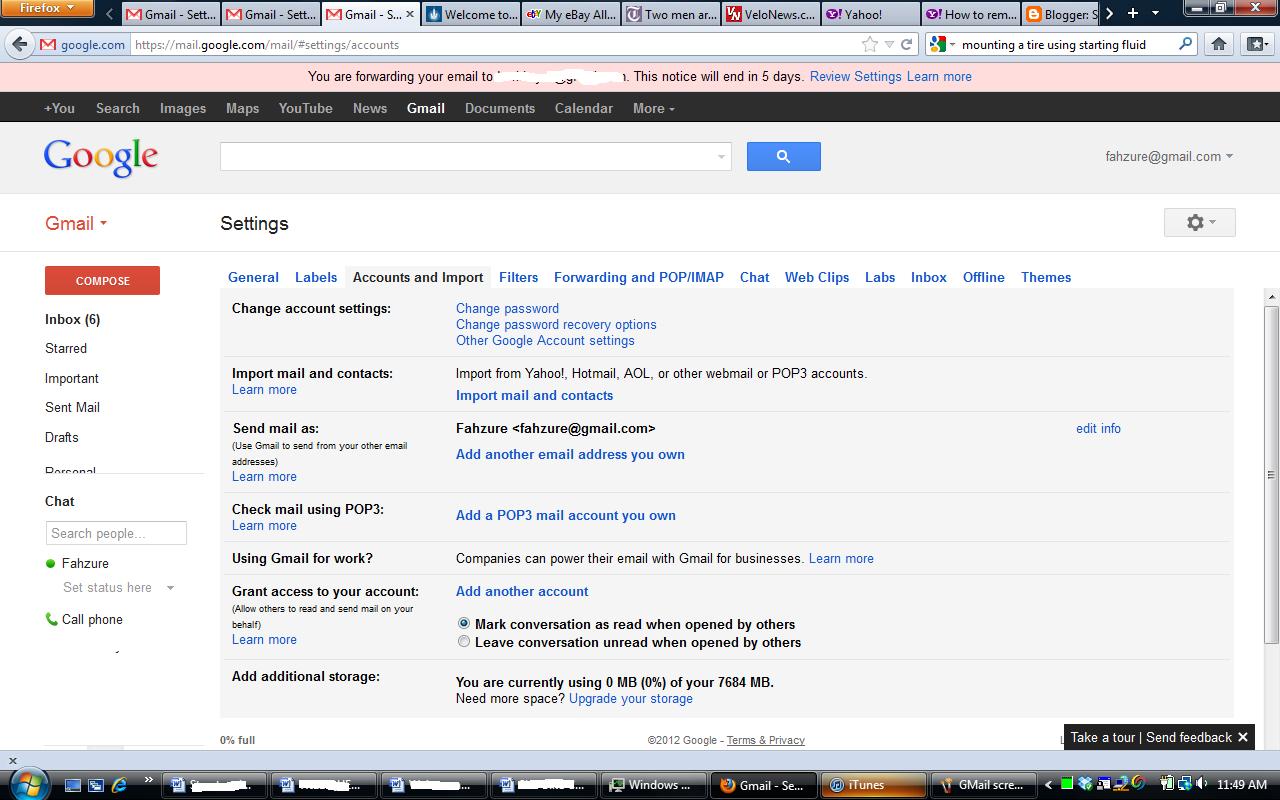This screenshot has height=800, width=1280.
Task: Open the Labs settings tab
Action: point(880,277)
